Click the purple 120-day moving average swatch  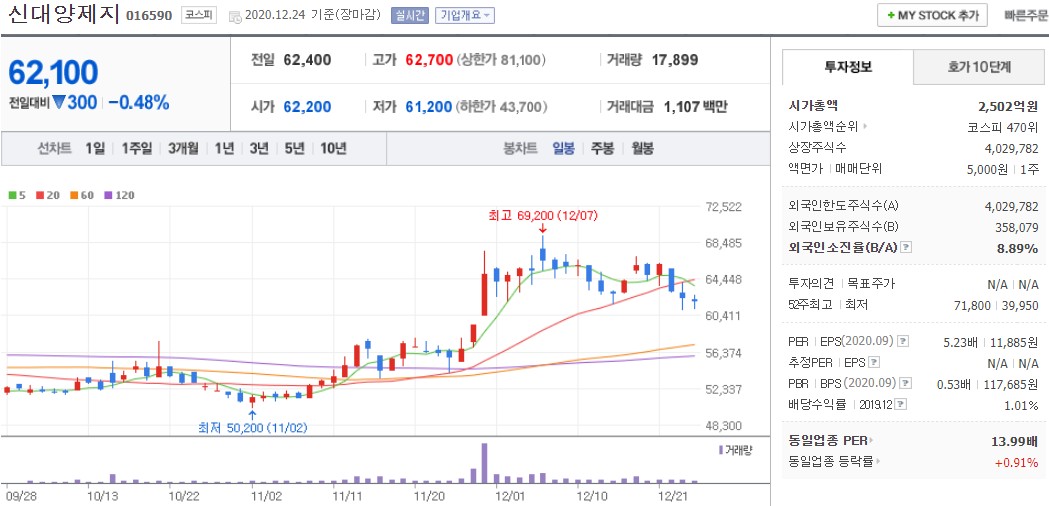pyautogui.click(x=108, y=195)
